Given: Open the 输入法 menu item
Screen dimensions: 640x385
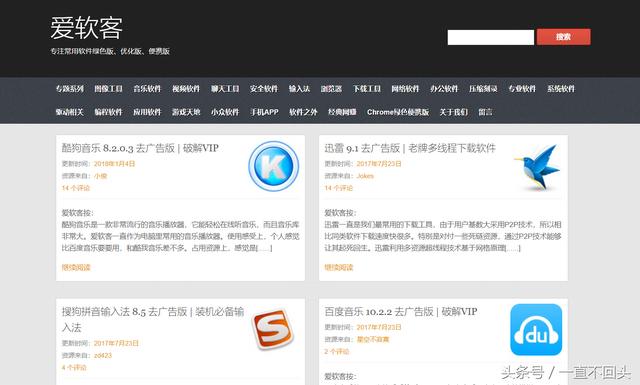Looking at the screenshot, I should (x=299, y=89).
